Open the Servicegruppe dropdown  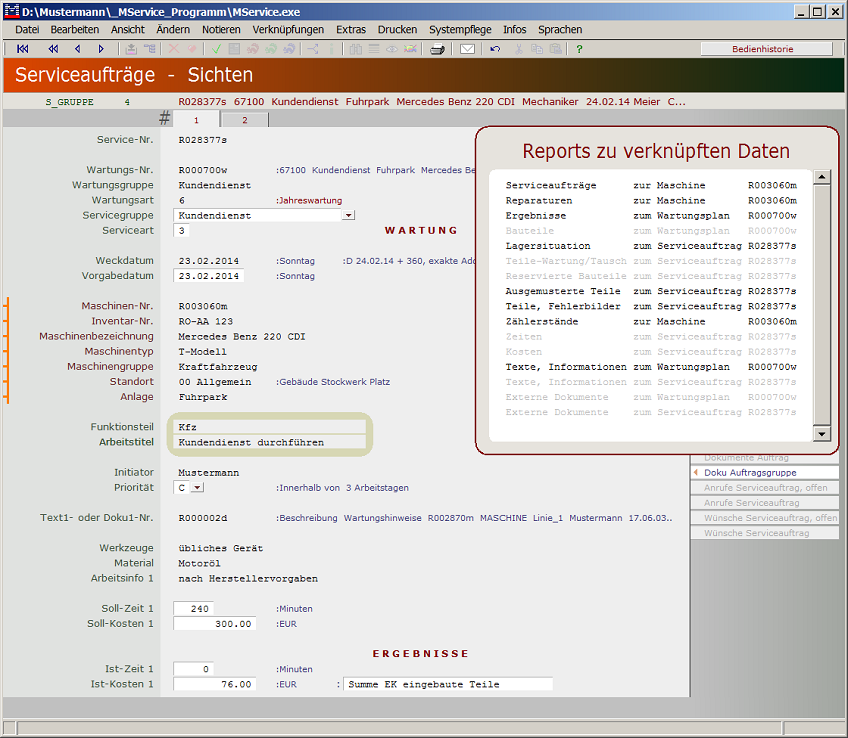[x=348, y=215]
